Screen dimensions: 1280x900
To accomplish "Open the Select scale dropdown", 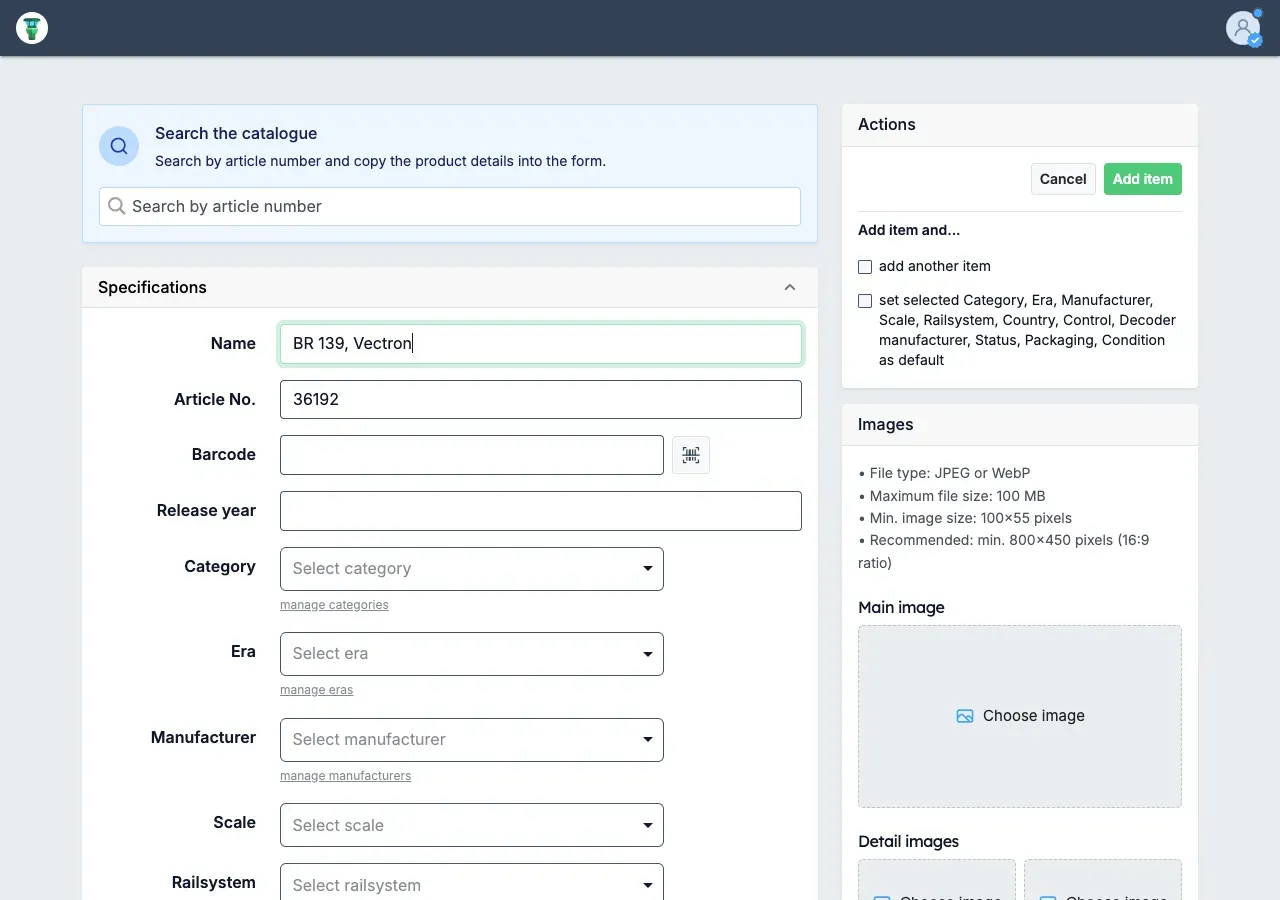I will [472, 825].
